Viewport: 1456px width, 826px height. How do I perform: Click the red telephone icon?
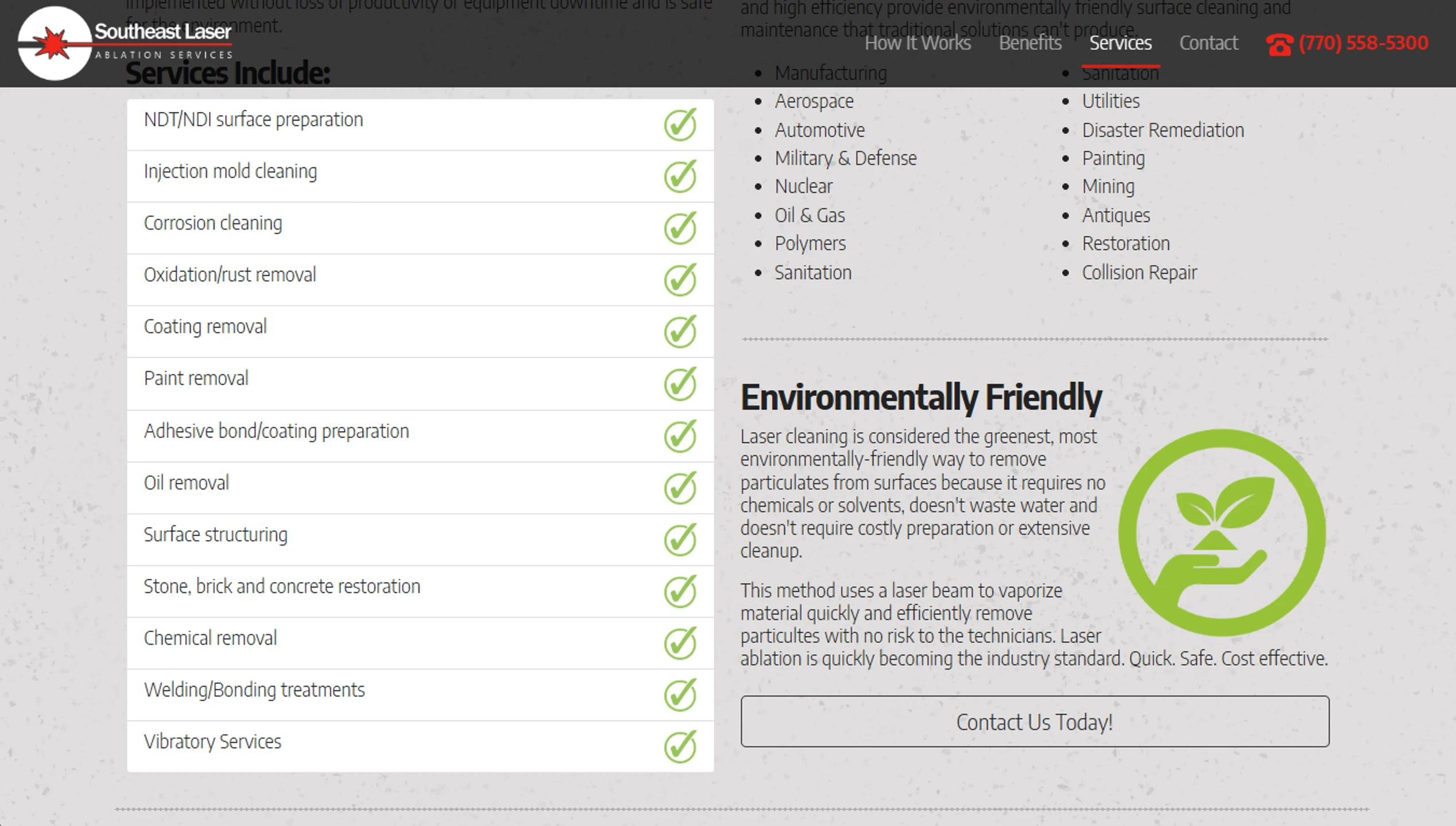click(x=1280, y=44)
